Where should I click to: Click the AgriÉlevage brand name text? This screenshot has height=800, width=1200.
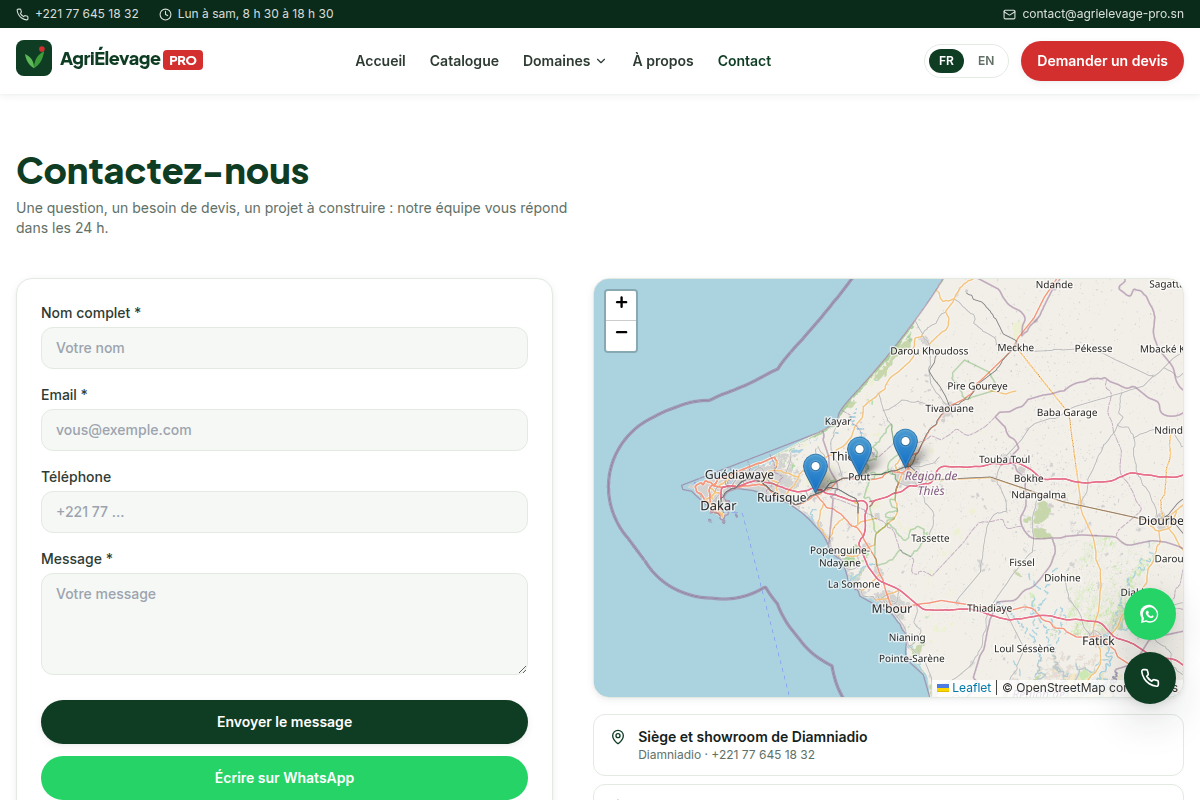pyautogui.click(x=110, y=59)
